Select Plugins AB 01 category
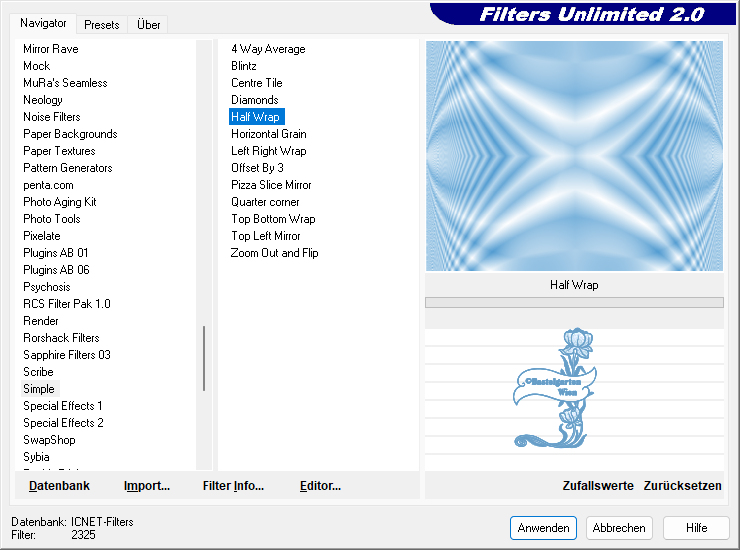 (55, 253)
